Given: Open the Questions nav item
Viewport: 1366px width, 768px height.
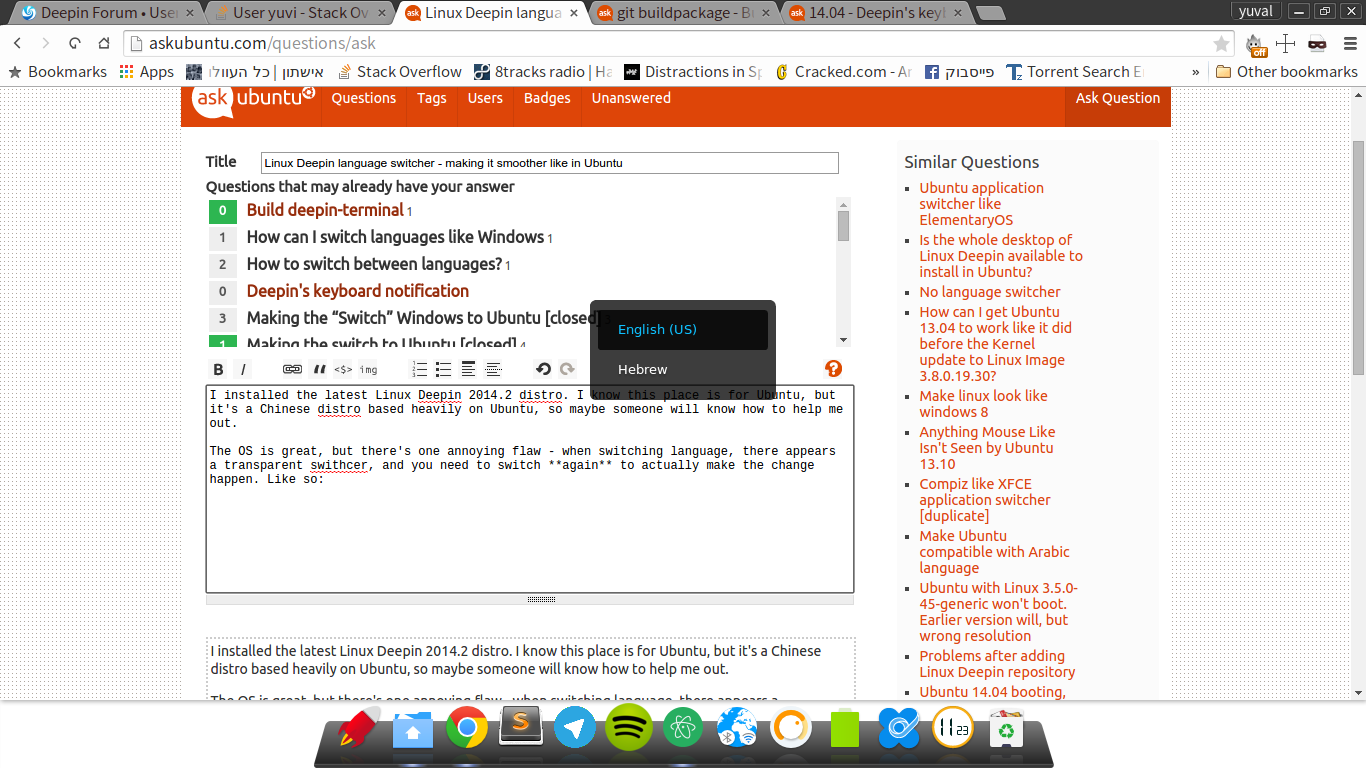Looking at the screenshot, I should (x=364, y=98).
